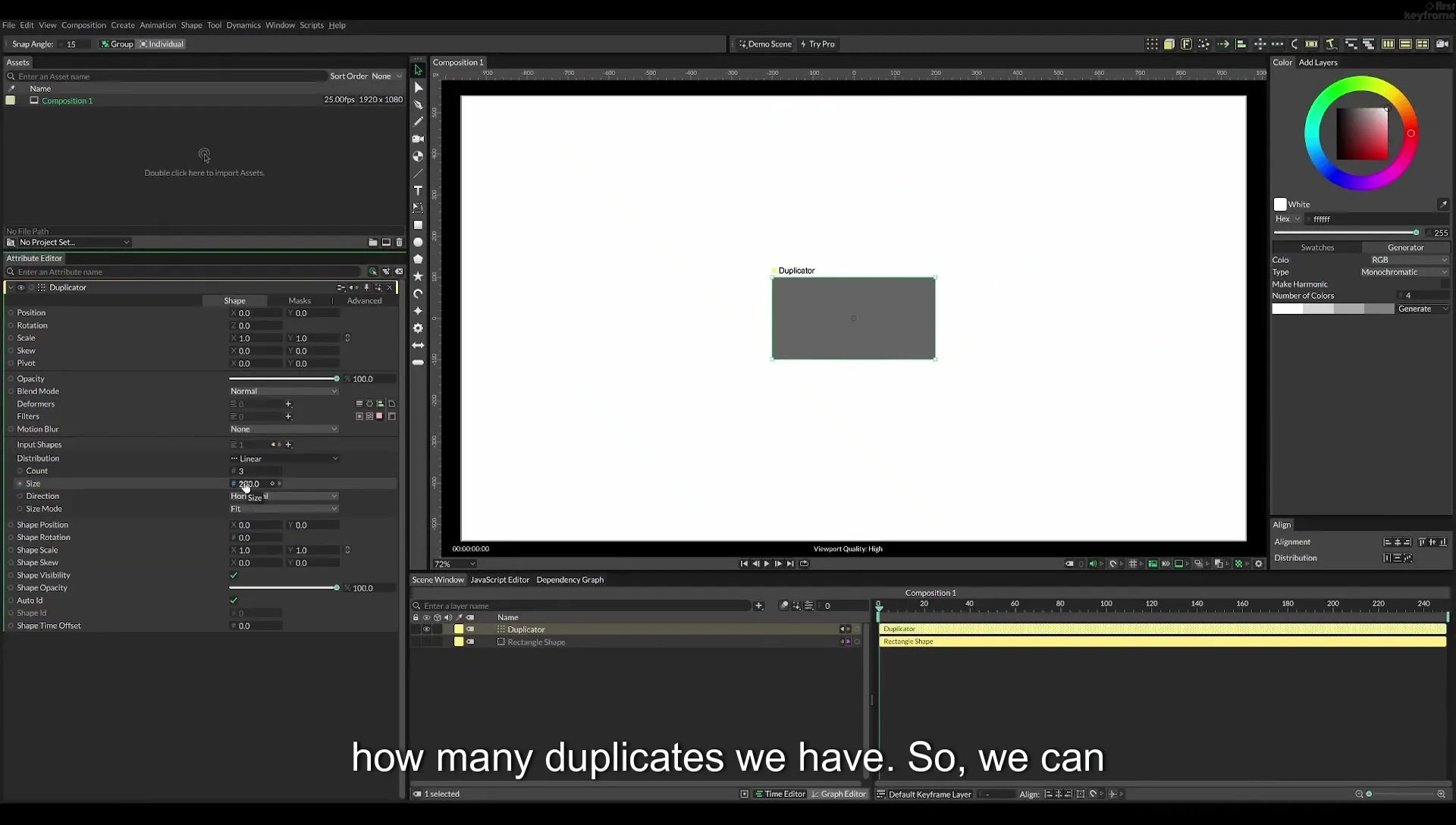
Task: Open the Blend Mode dropdown
Action: 284,391
